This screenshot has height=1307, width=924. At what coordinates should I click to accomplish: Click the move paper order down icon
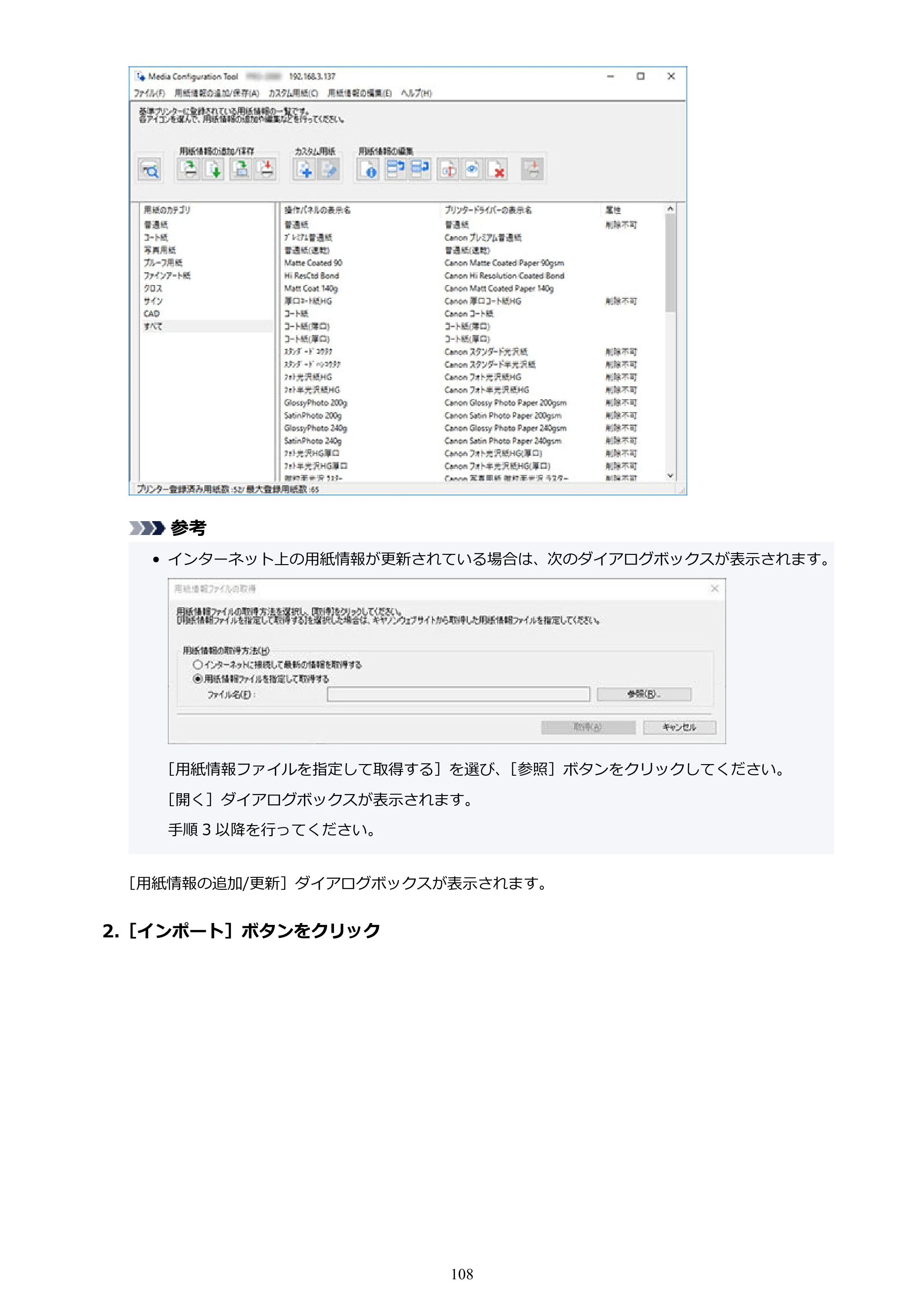tap(420, 169)
